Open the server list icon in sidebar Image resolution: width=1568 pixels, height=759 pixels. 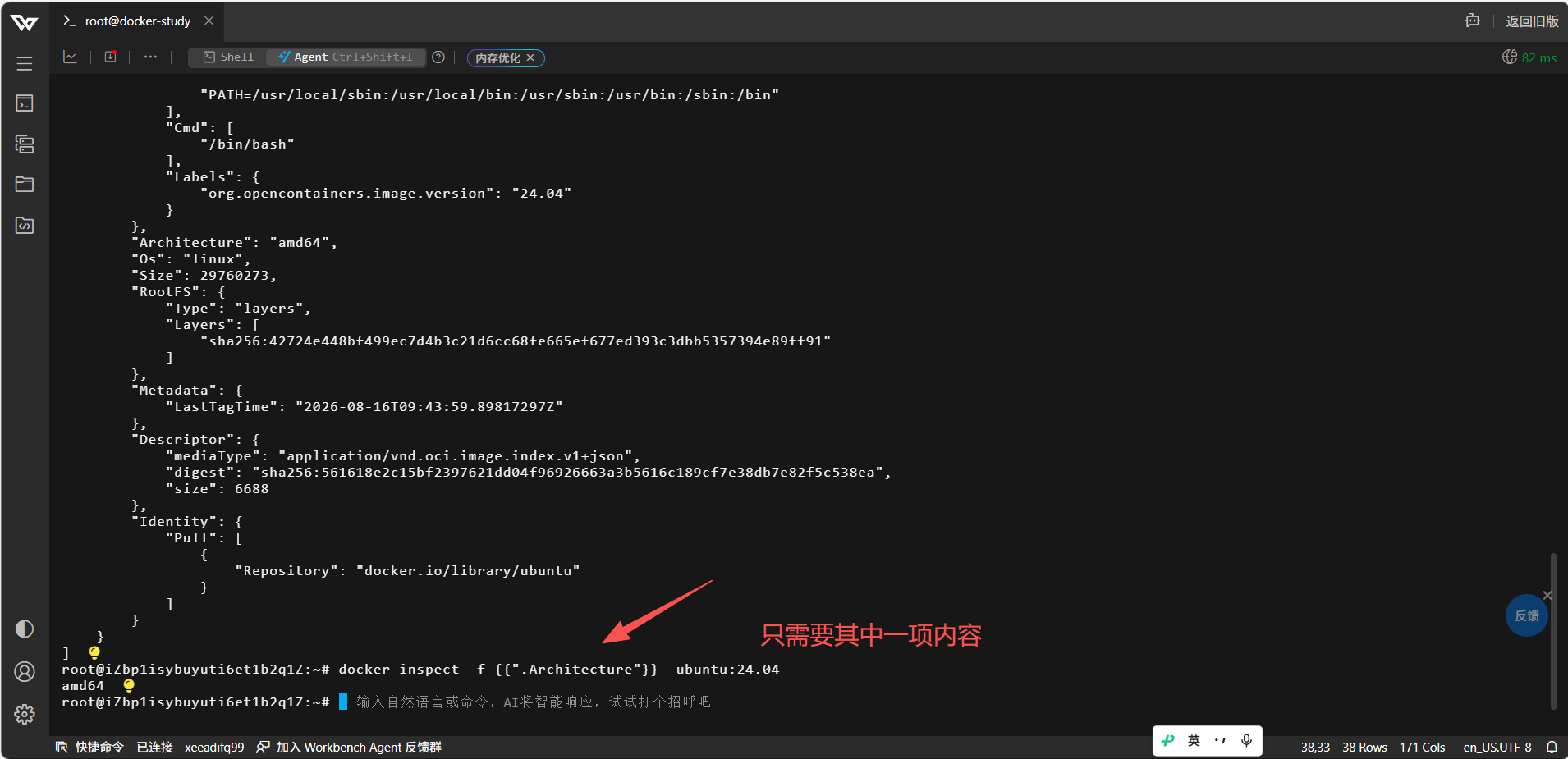pyautogui.click(x=25, y=144)
